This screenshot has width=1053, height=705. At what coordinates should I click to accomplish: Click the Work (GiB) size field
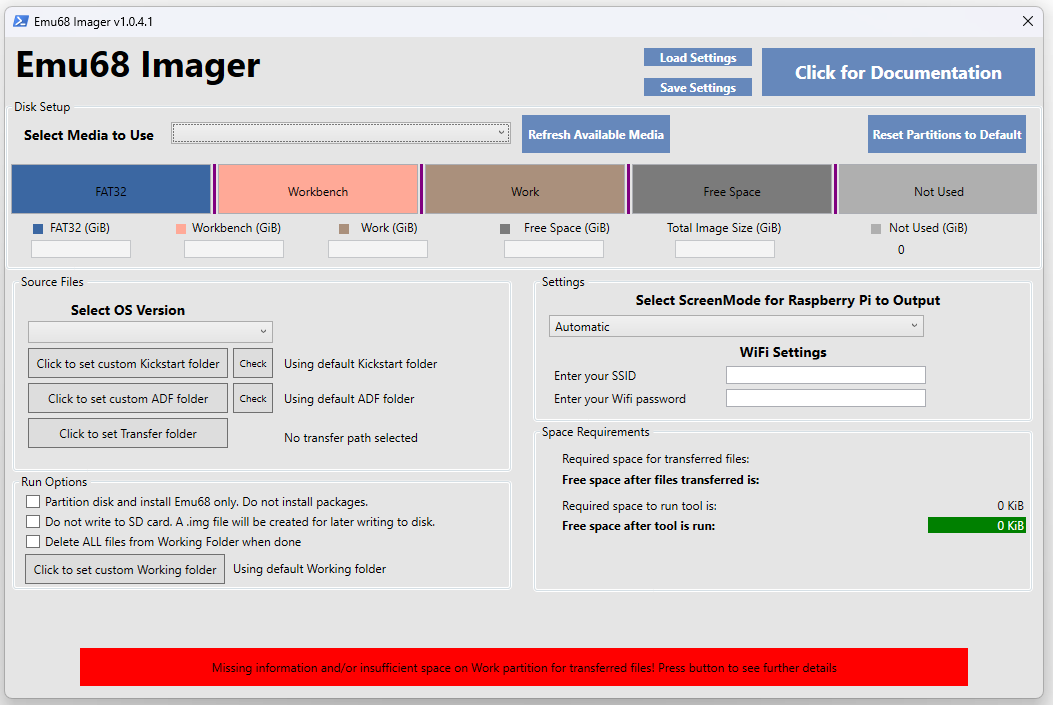tap(377, 249)
